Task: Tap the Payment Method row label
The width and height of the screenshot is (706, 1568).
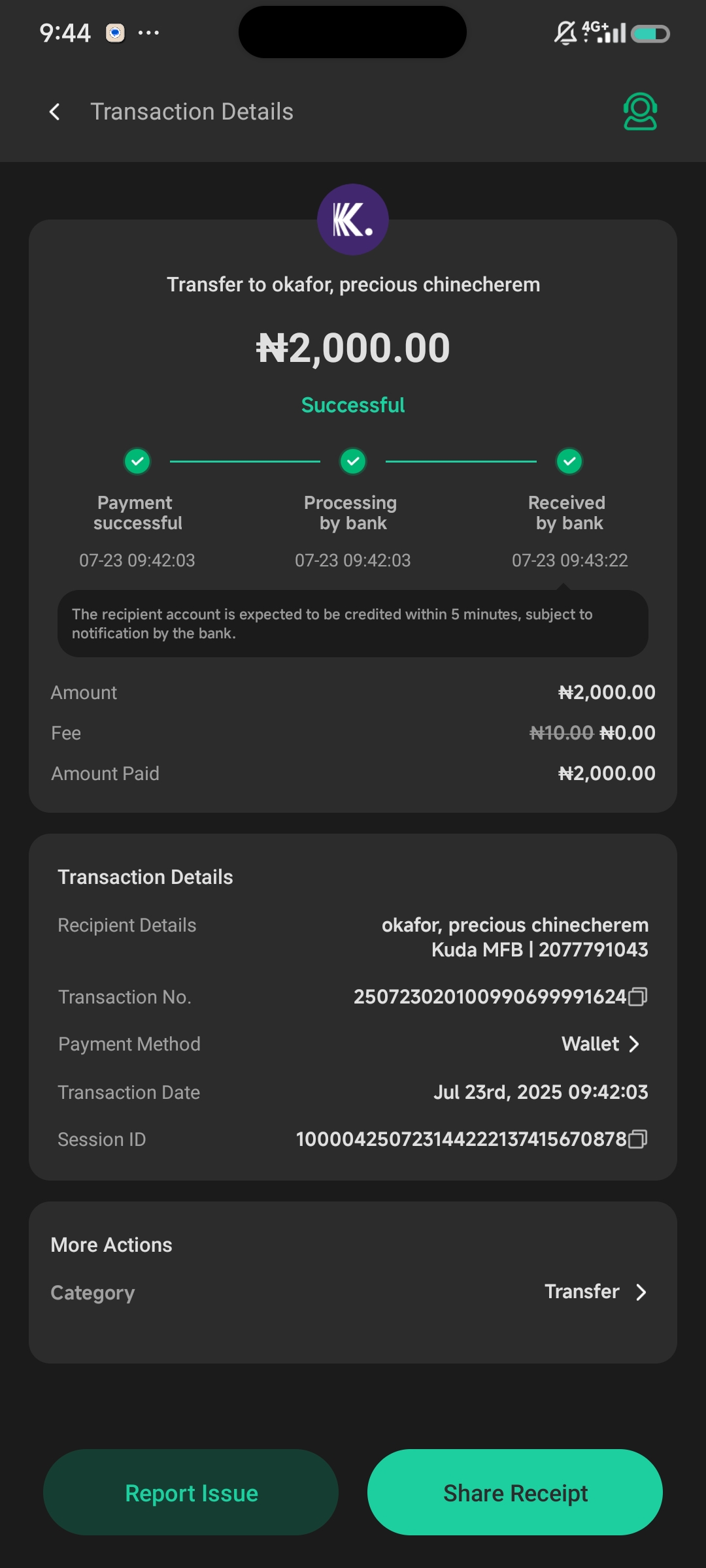Action: coord(129,1044)
